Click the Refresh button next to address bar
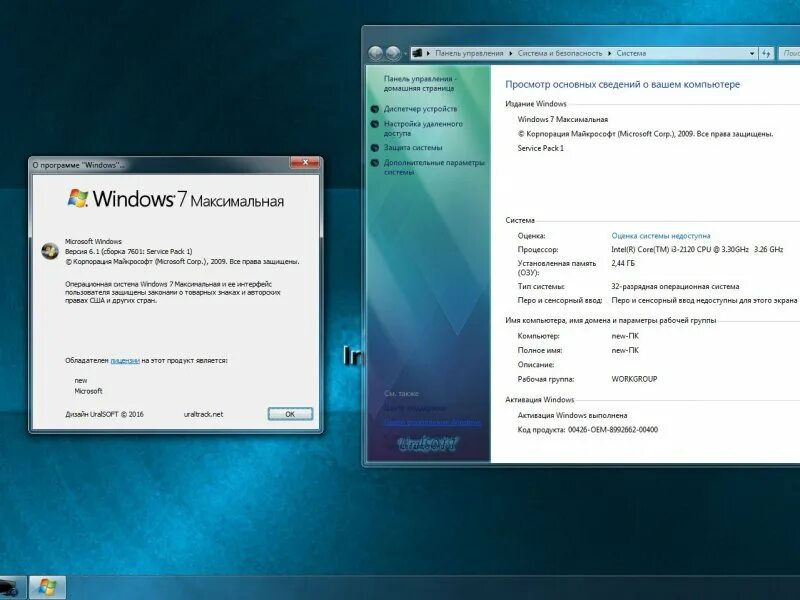Viewport: 800px width, 600px height. pyautogui.click(x=766, y=53)
